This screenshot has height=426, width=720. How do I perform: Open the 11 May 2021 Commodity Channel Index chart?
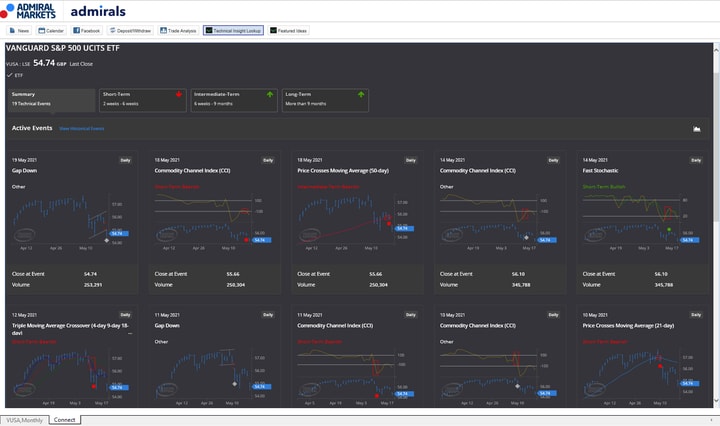click(x=357, y=376)
